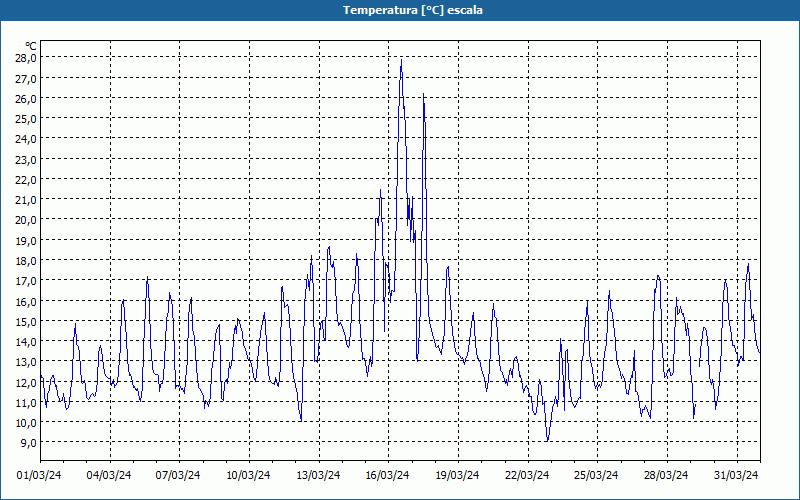The image size is (800, 500).
Task: Click the lowest temperature dip near 9°C
Action: pos(547,440)
